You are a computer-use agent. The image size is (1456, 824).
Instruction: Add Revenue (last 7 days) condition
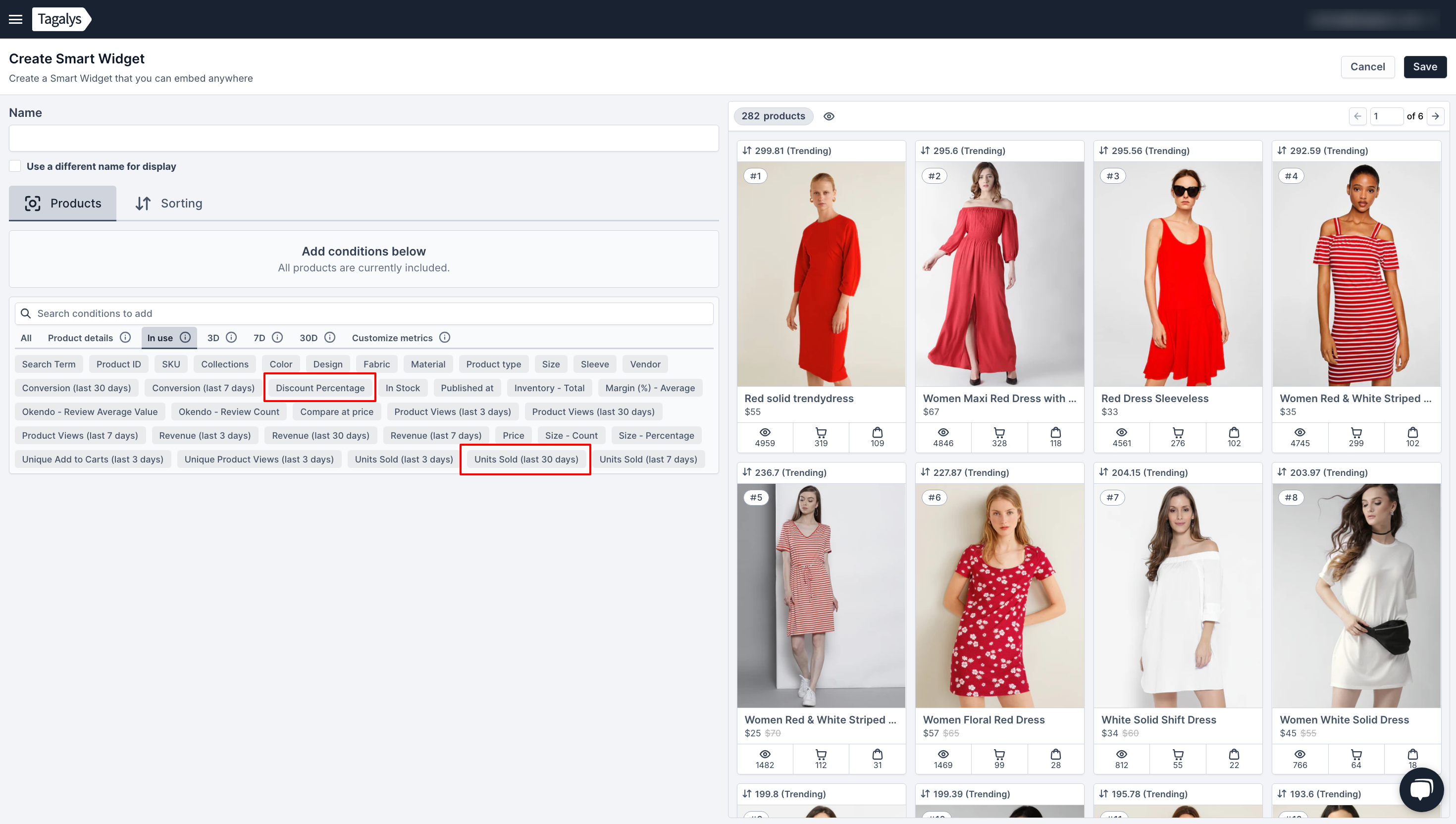coord(436,435)
